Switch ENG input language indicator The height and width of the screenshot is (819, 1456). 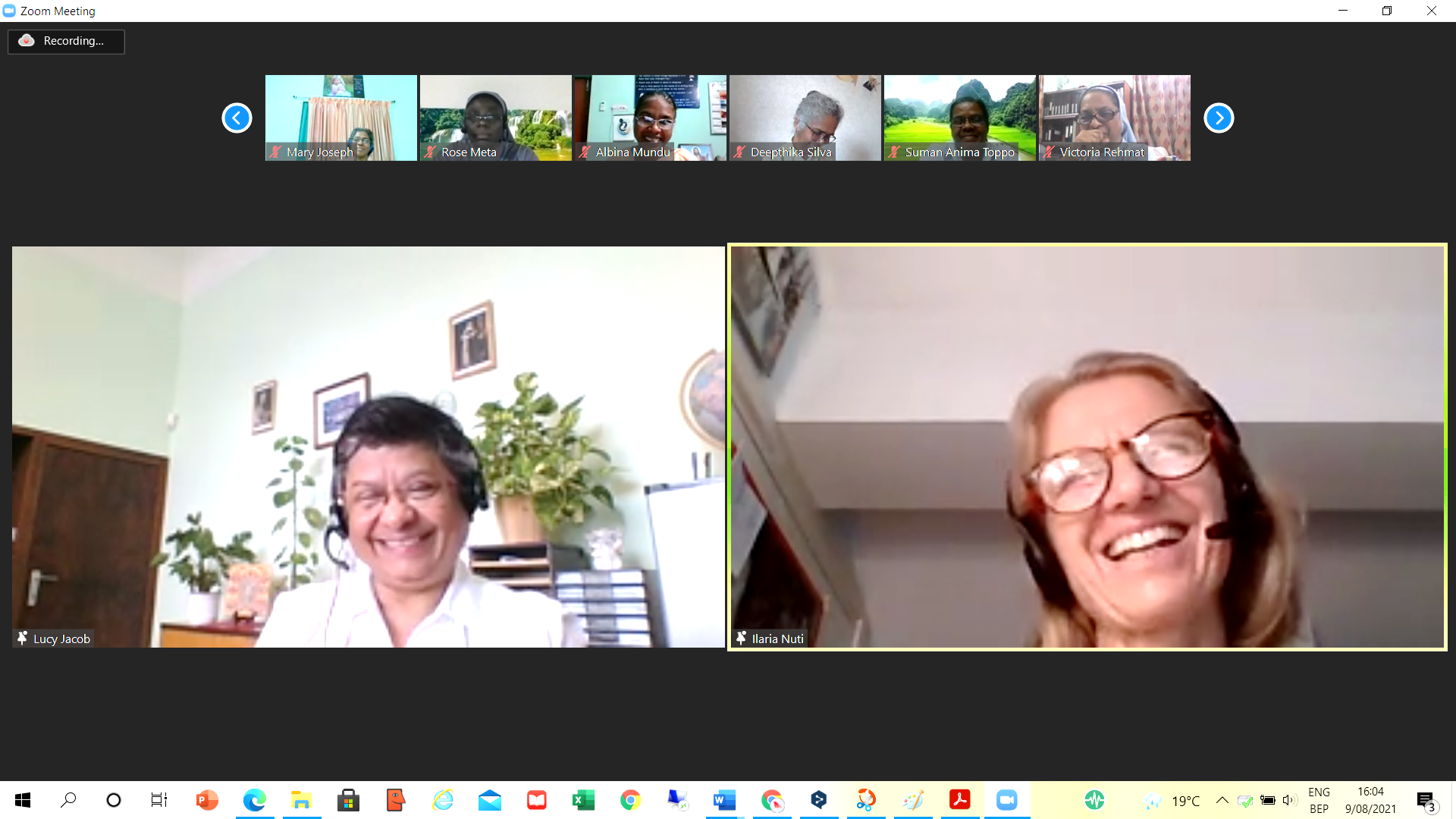click(x=1319, y=800)
